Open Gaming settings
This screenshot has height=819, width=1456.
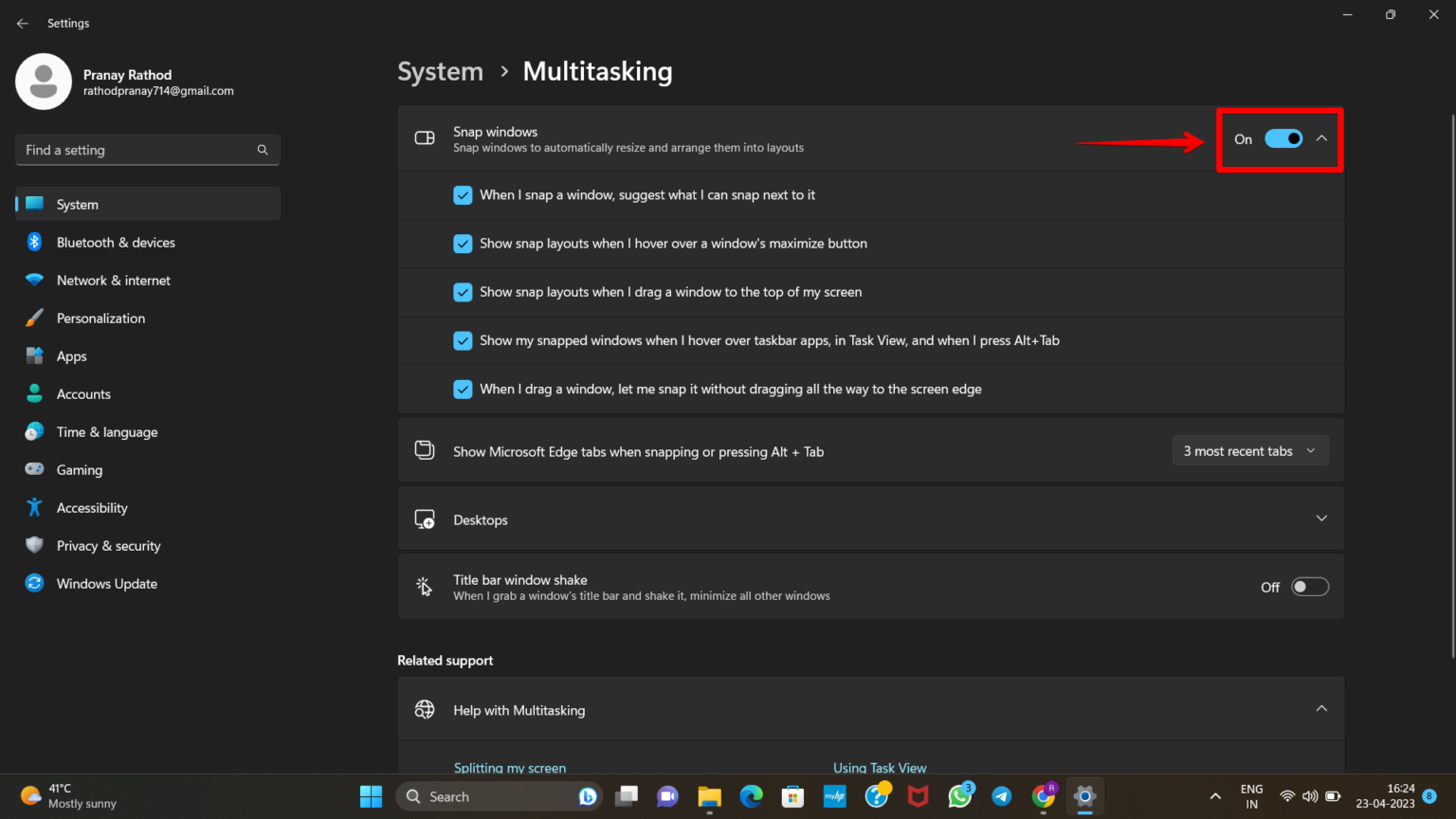(x=79, y=469)
